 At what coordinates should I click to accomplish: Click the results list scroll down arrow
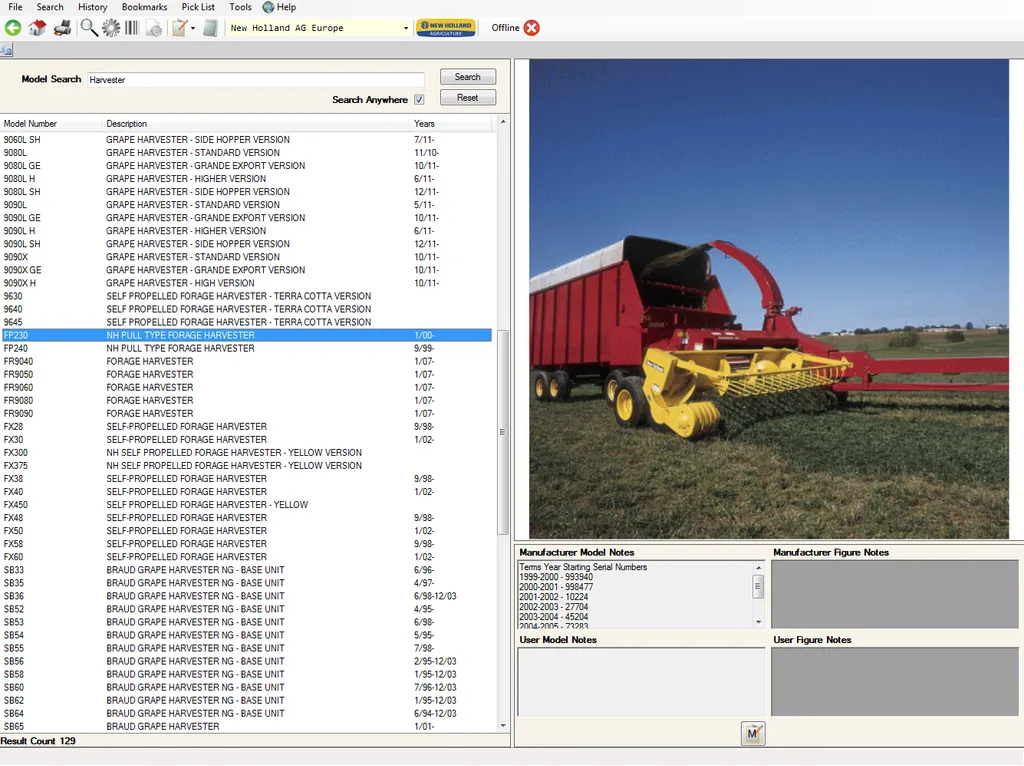click(x=503, y=726)
